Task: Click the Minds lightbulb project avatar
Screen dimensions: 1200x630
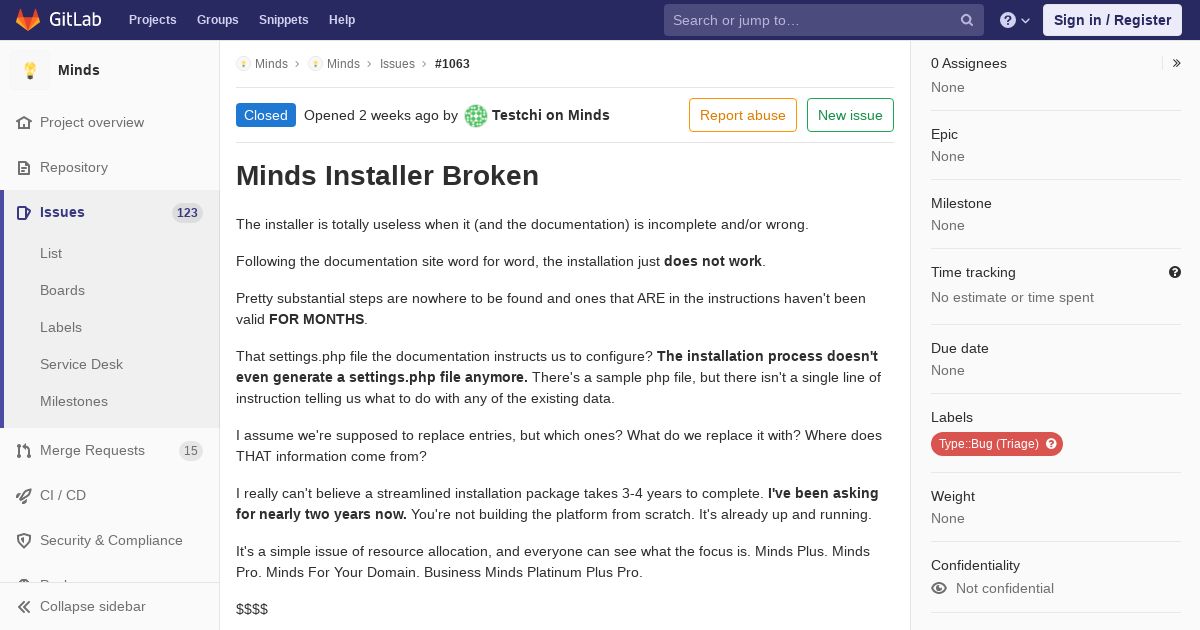Action: click(x=30, y=70)
